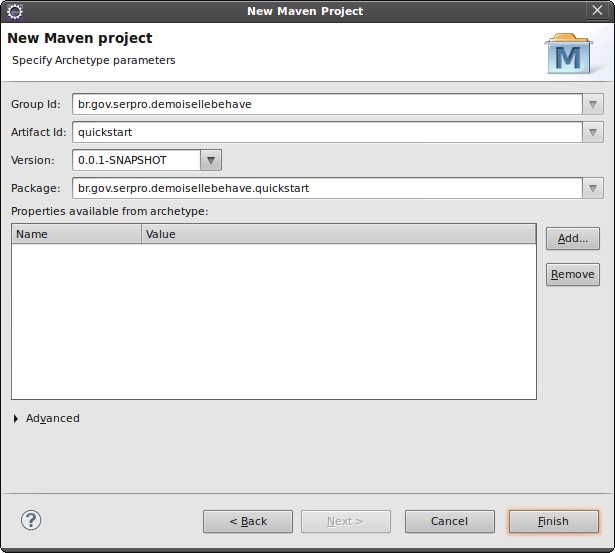
Task: Open the Group Id dropdown arrow
Action: click(x=593, y=104)
